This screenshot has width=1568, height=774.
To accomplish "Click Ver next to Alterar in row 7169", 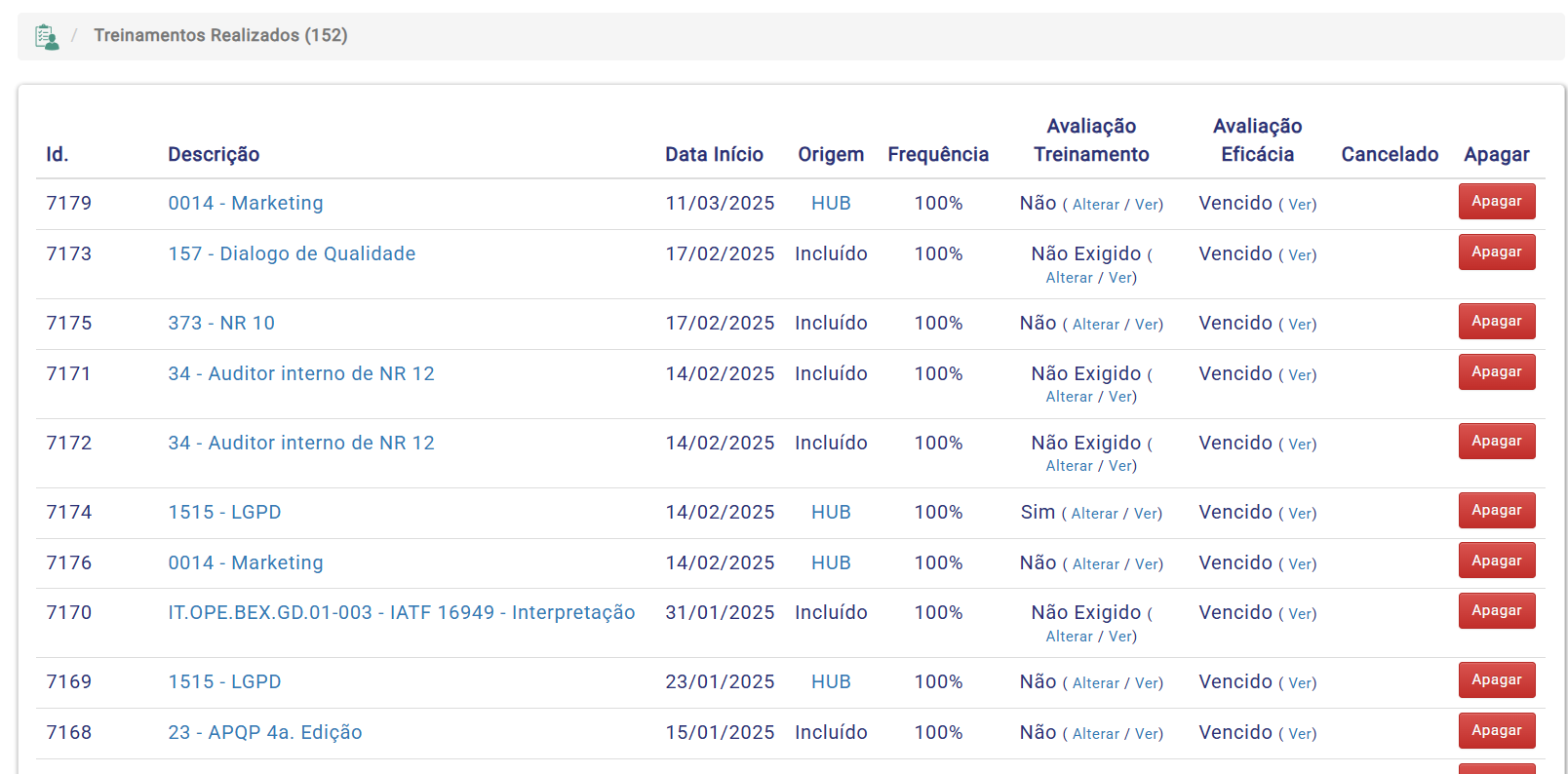I will [1147, 683].
